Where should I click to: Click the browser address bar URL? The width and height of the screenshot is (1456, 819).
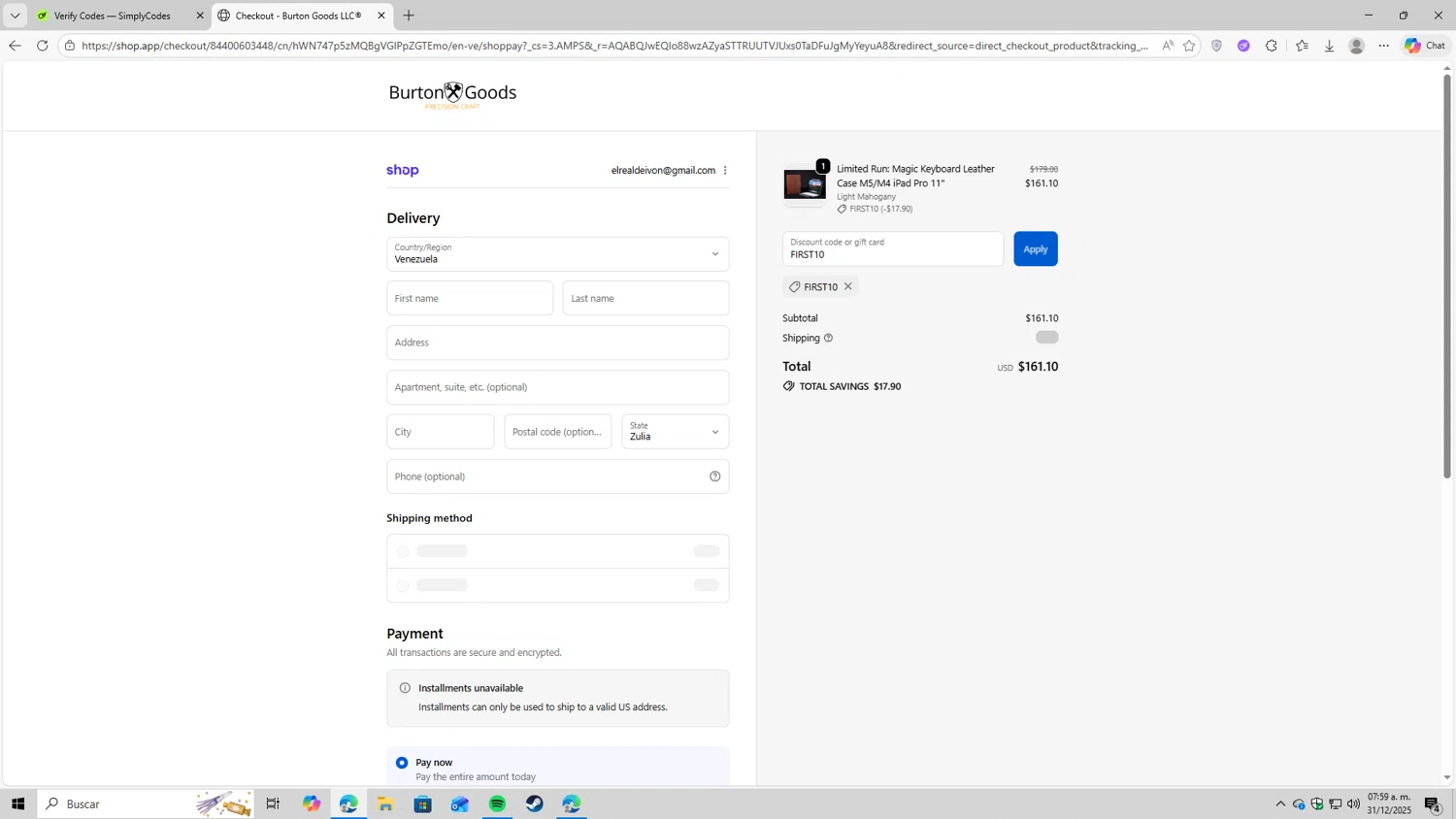(614, 46)
